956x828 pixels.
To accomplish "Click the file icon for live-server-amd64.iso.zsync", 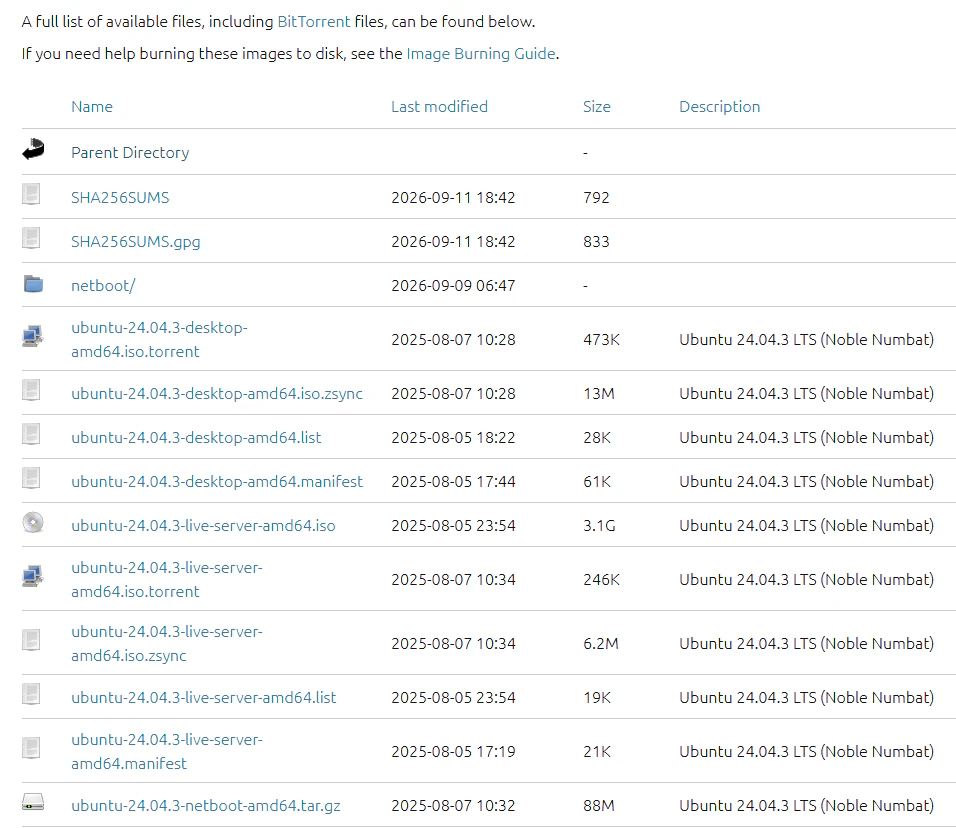I will (x=31, y=640).
